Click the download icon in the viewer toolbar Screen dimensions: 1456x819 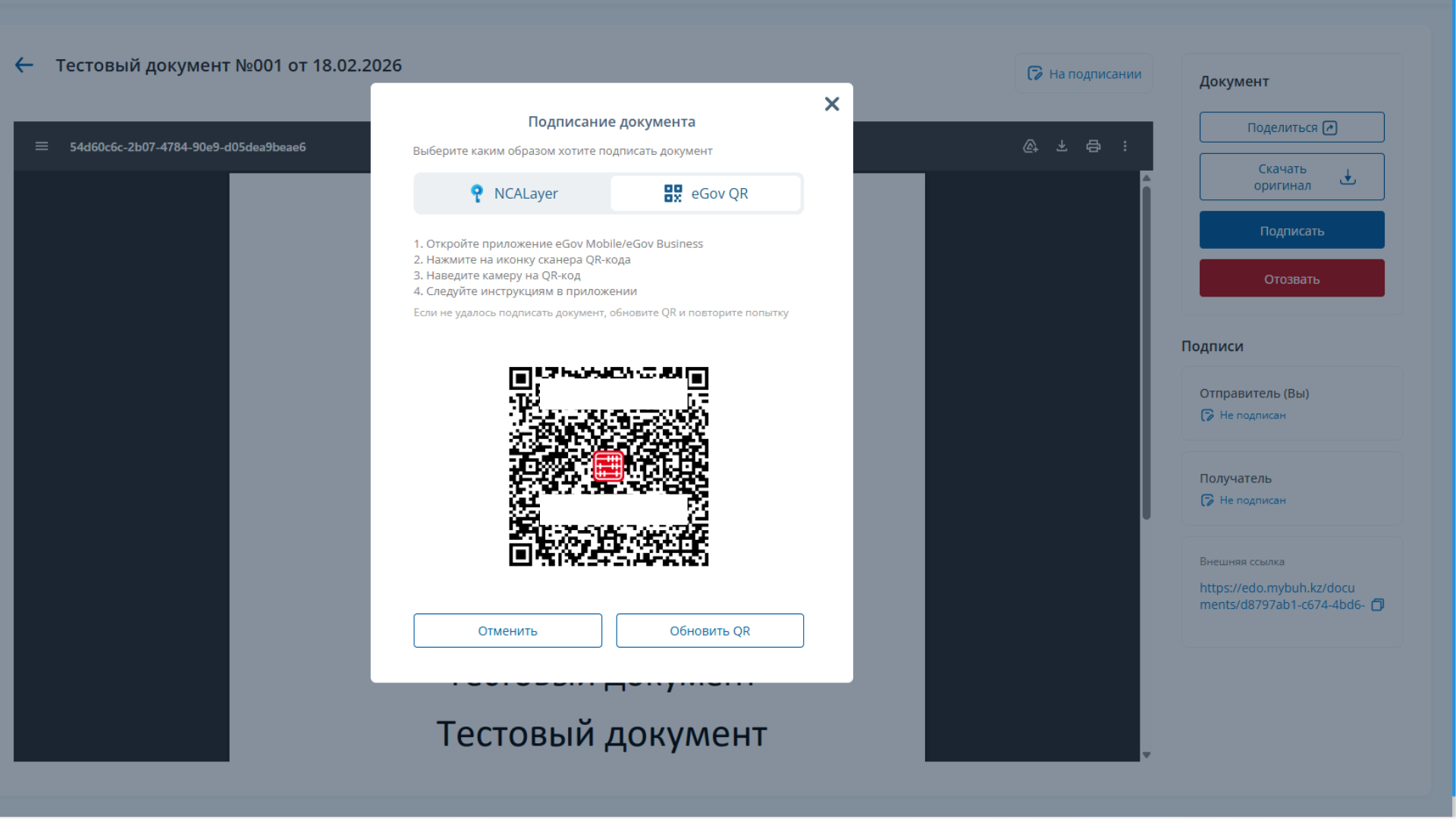1061,146
